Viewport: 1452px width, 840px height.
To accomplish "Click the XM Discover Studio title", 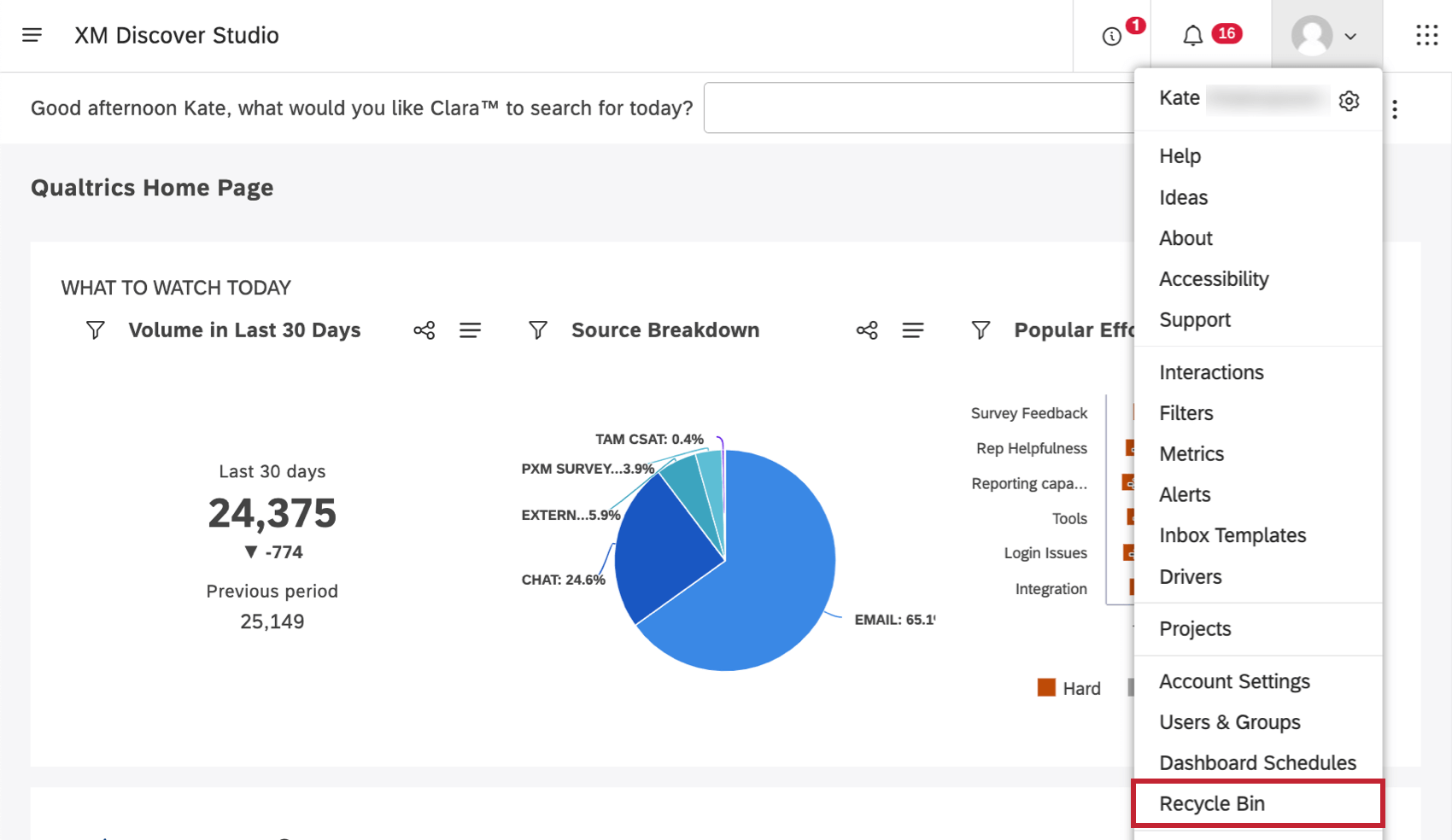I will tap(177, 35).
